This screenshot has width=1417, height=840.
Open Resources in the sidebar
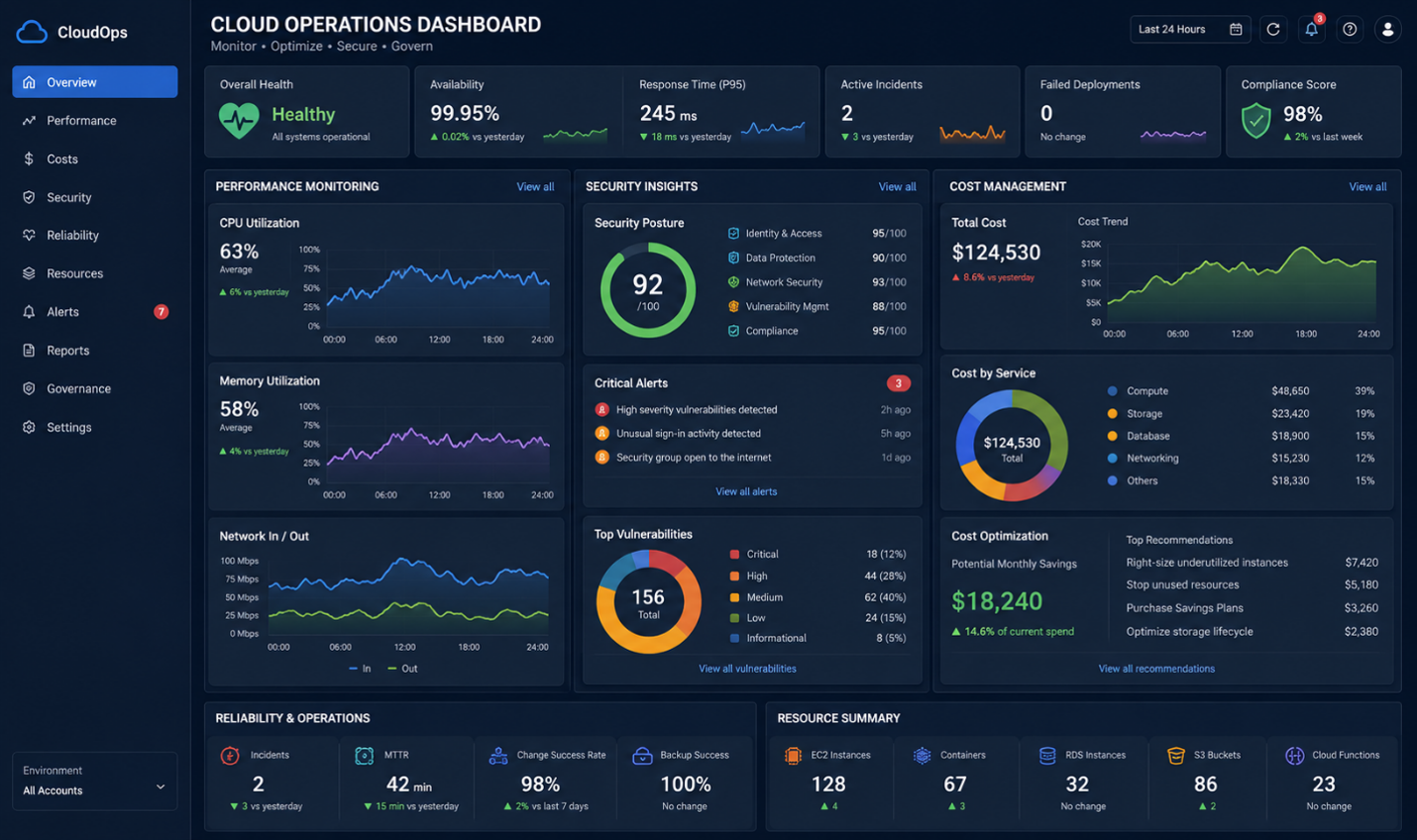click(95, 273)
